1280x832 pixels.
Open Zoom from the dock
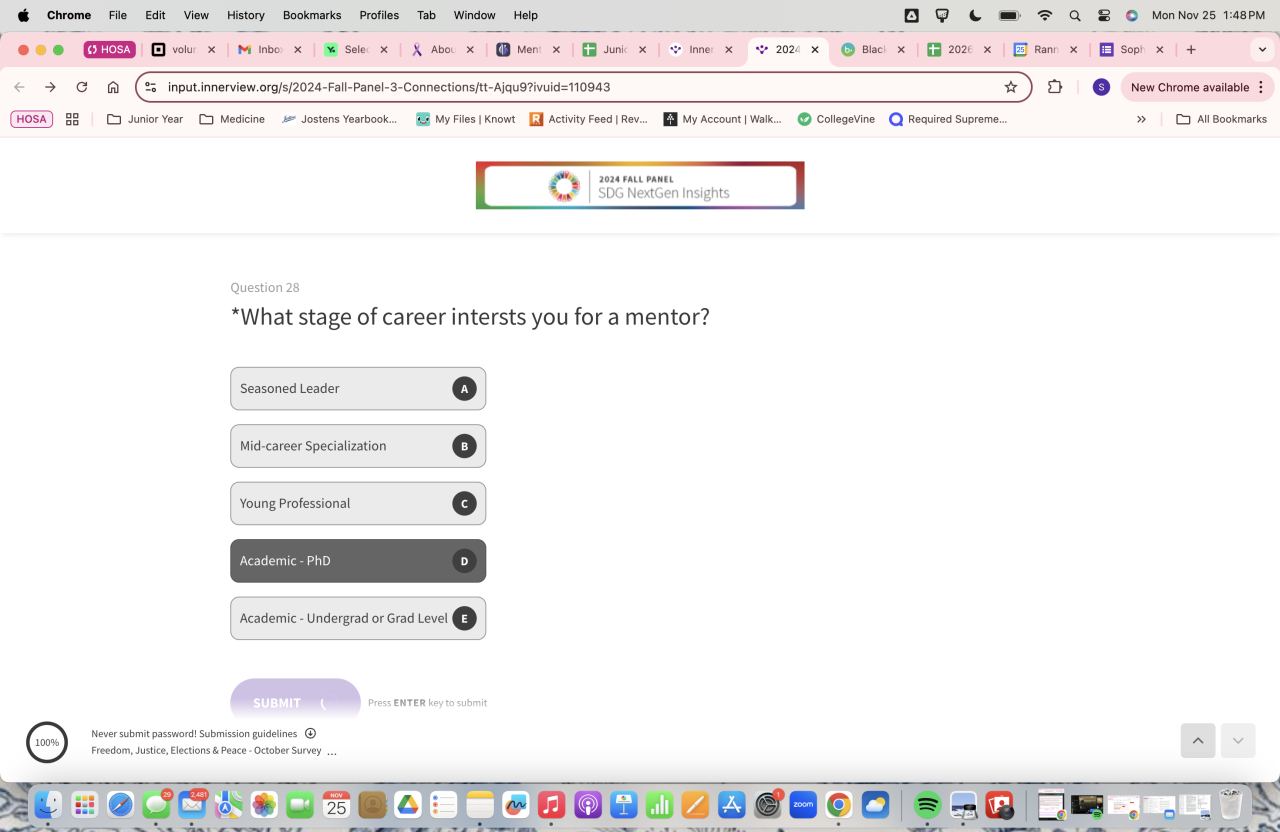click(803, 804)
